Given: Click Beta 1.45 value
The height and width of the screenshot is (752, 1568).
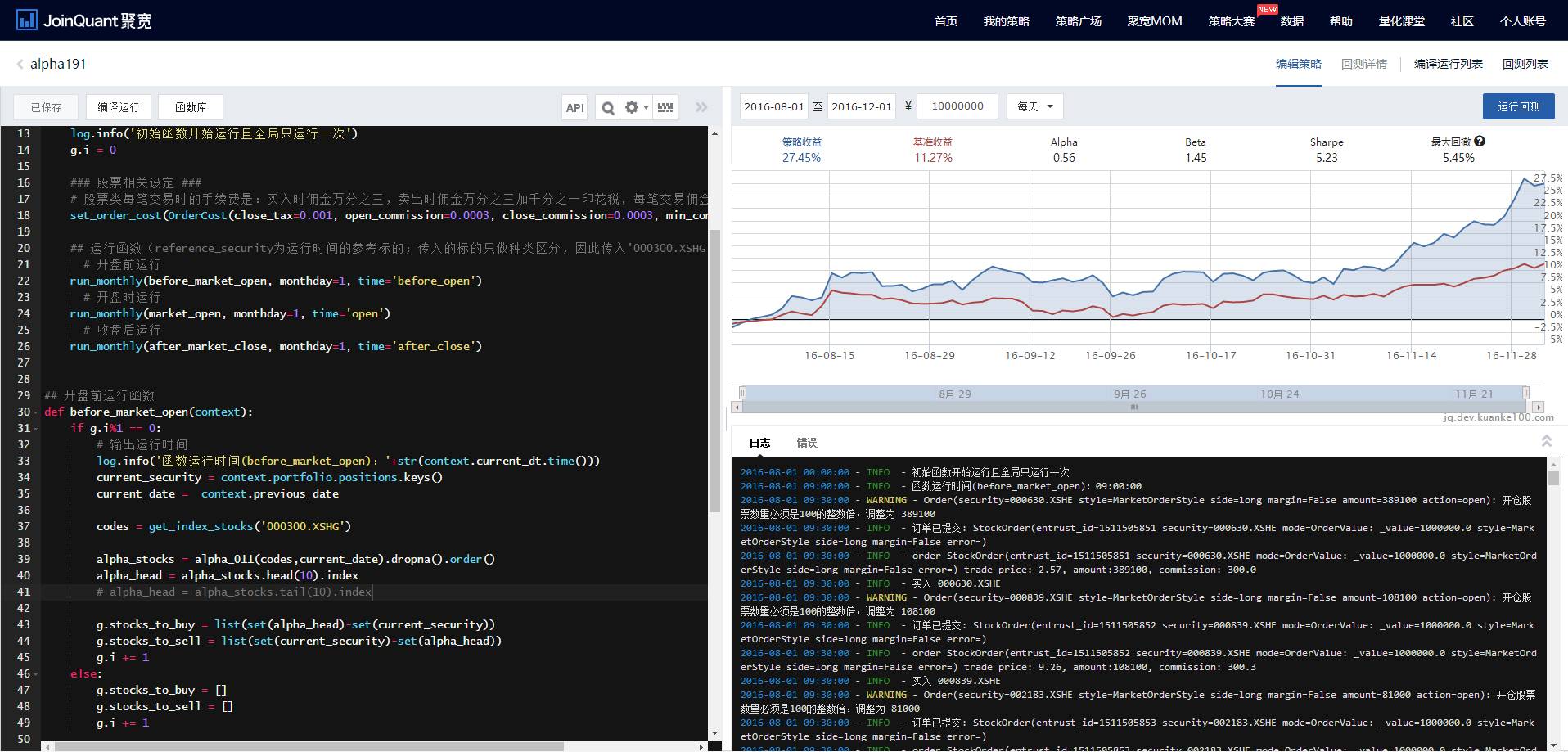Looking at the screenshot, I should click(1196, 158).
